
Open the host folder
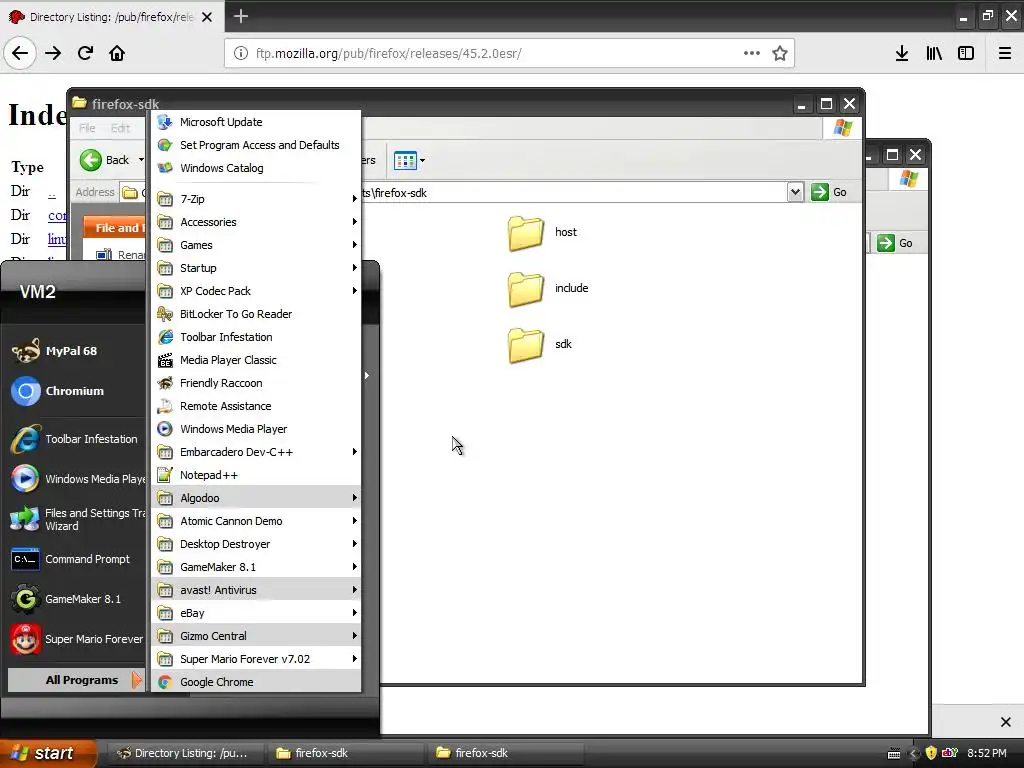point(542,232)
